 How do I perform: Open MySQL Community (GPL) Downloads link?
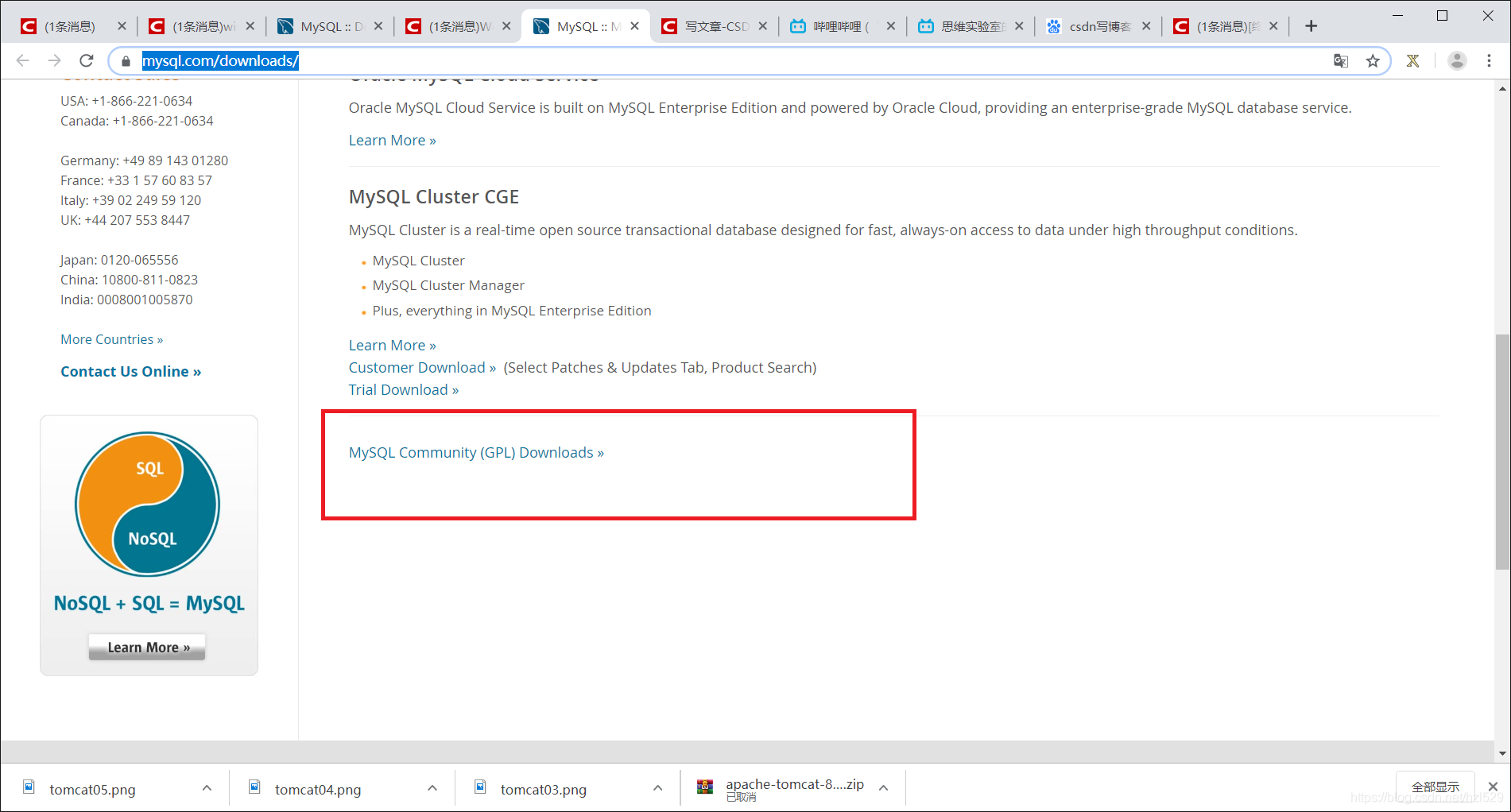(476, 452)
